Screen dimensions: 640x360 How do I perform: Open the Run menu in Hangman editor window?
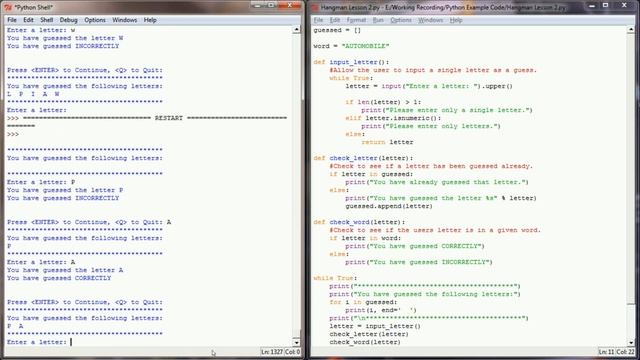click(378, 20)
